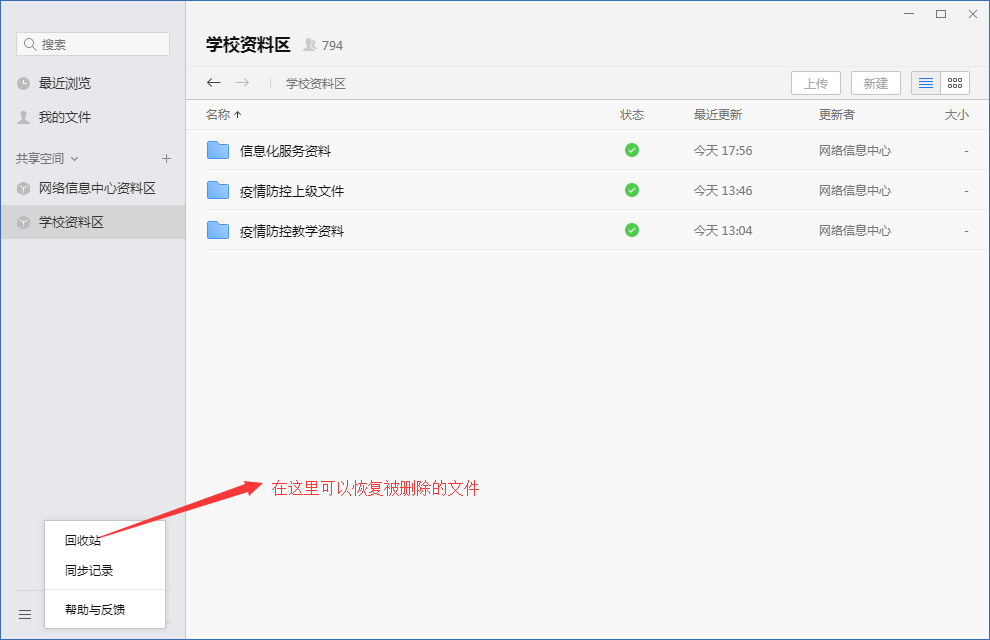Click the forward navigation arrow
The width and height of the screenshot is (990, 640).
pyautogui.click(x=242, y=83)
